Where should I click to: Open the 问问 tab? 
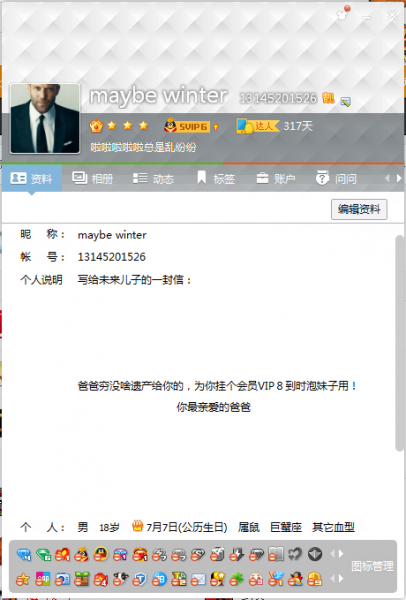tap(336, 178)
